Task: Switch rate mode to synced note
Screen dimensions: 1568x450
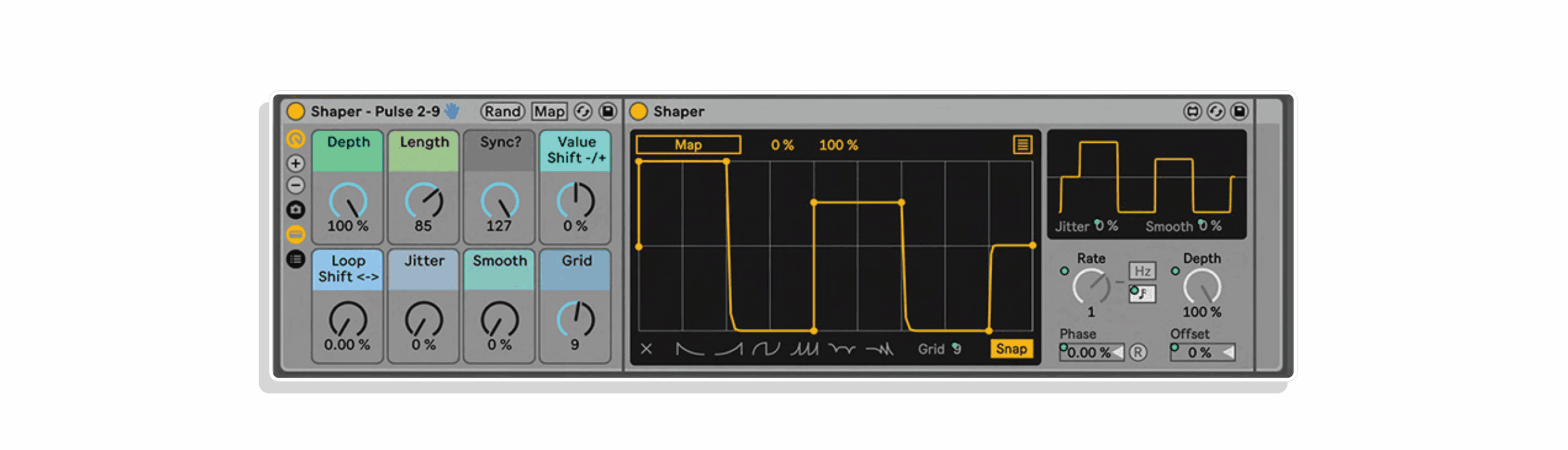Action: pyautogui.click(x=1142, y=294)
